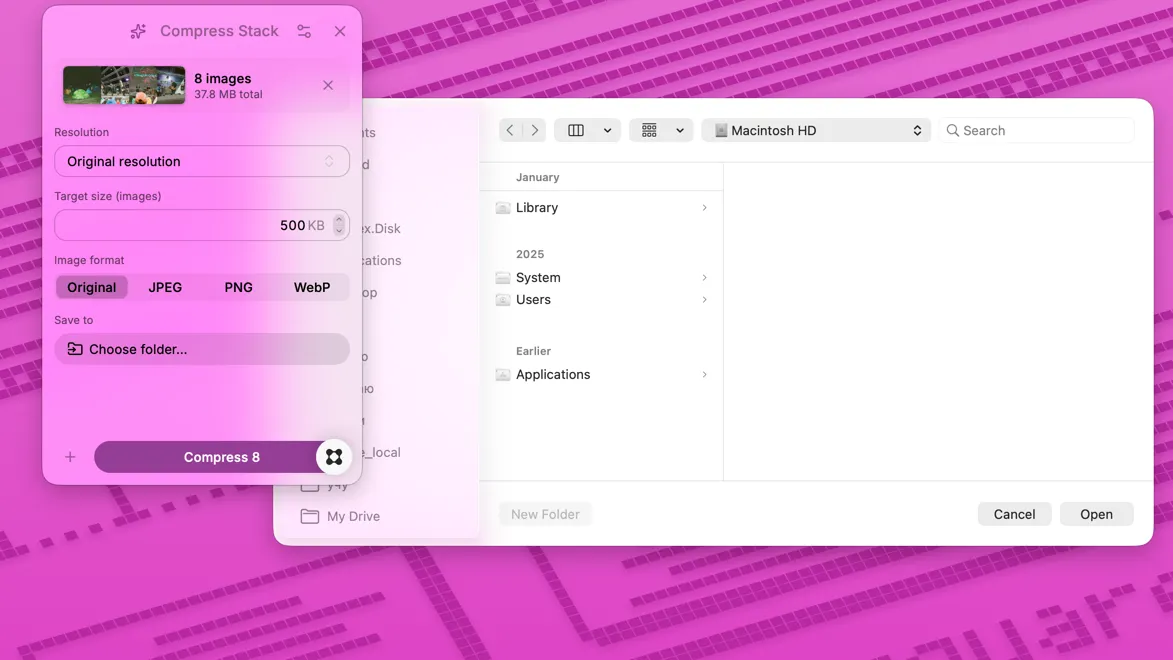This screenshot has height=660, width=1173.
Task: Click the grouping grid icon in file dialog
Action: [649, 130]
